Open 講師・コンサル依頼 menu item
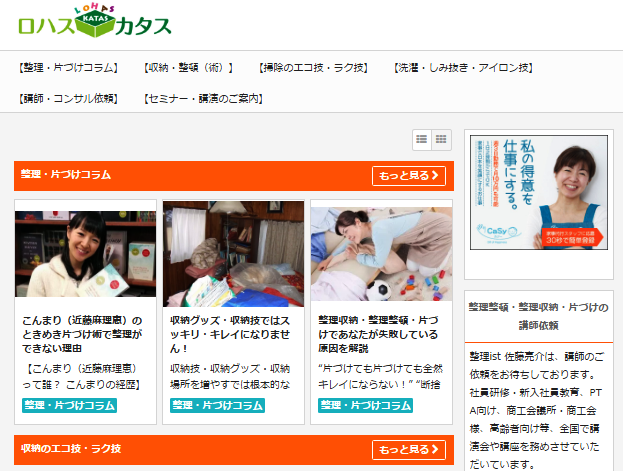The height and width of the screenshot is (471, 623). [69, 98]
